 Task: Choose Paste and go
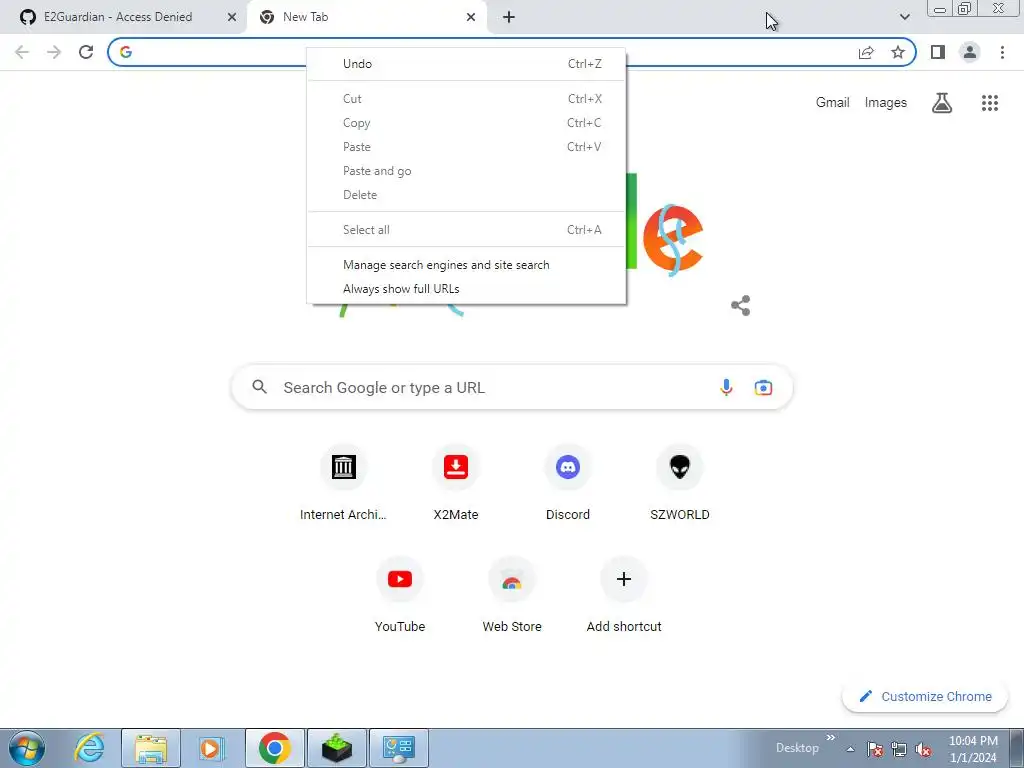[x=466, y=171]
